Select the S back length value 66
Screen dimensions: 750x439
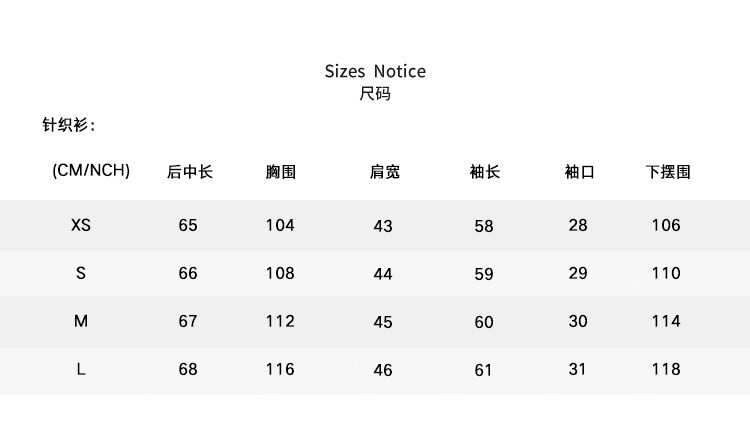[188, 273]
